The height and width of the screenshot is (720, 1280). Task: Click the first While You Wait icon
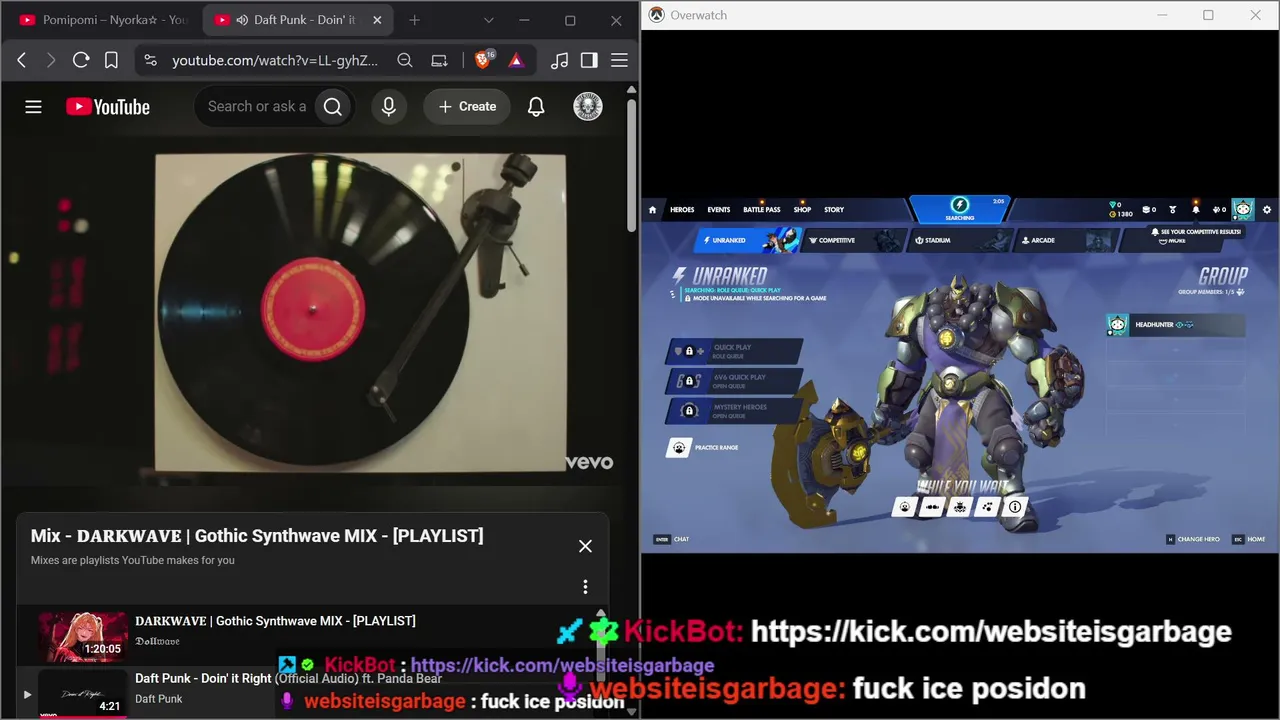pyautogui.click(x=905, y=507)
